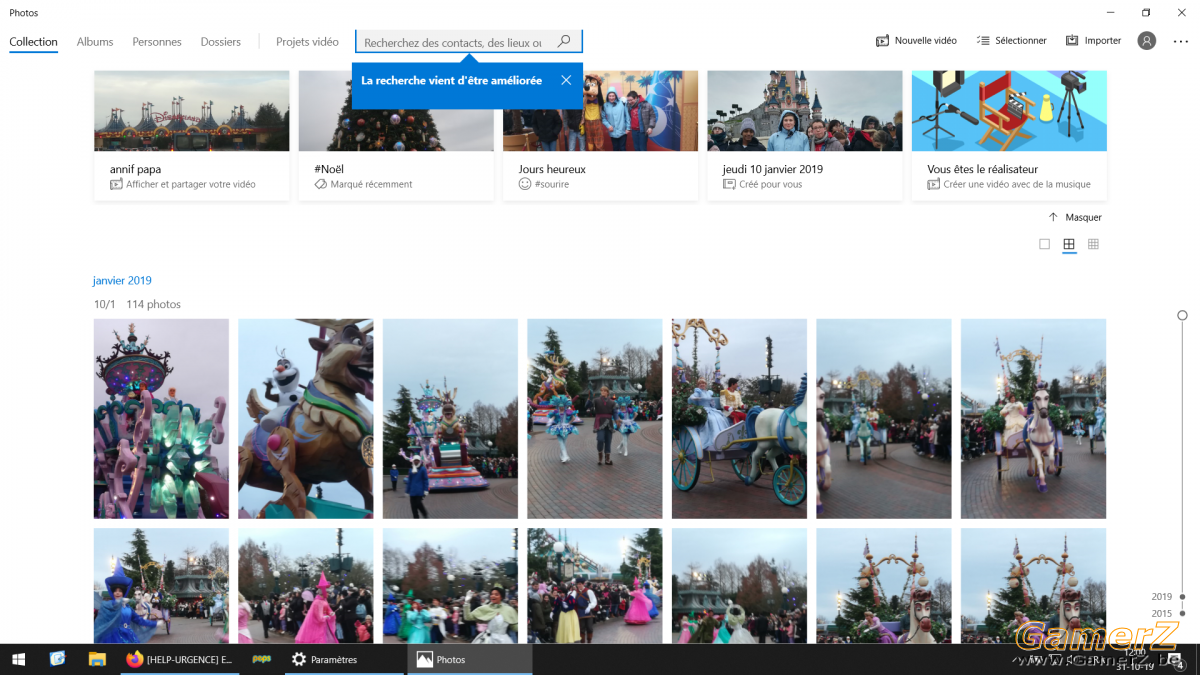Switch to medium thumbnail view

(x=1069, y=244)
